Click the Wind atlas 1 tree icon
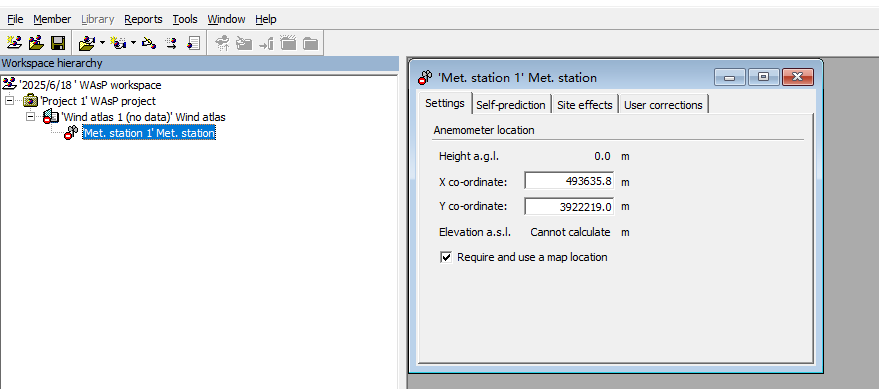The height and width of the screenshot is (389, 879). click(x=52, y=117)
